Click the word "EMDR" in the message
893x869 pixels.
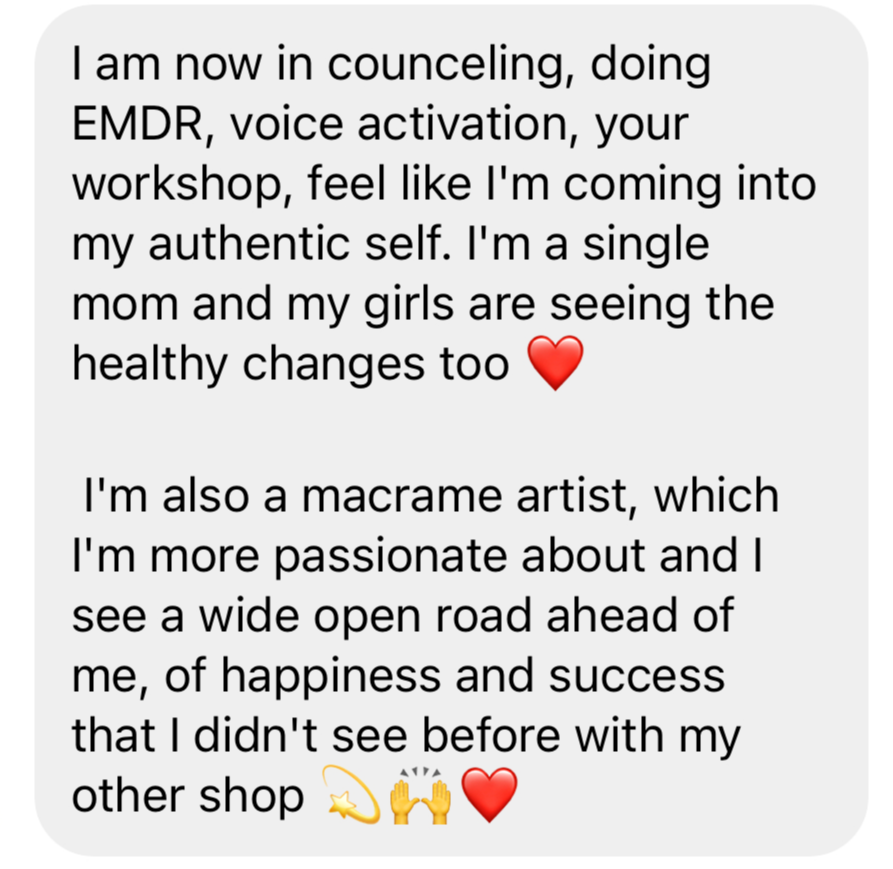coord(137,124)
